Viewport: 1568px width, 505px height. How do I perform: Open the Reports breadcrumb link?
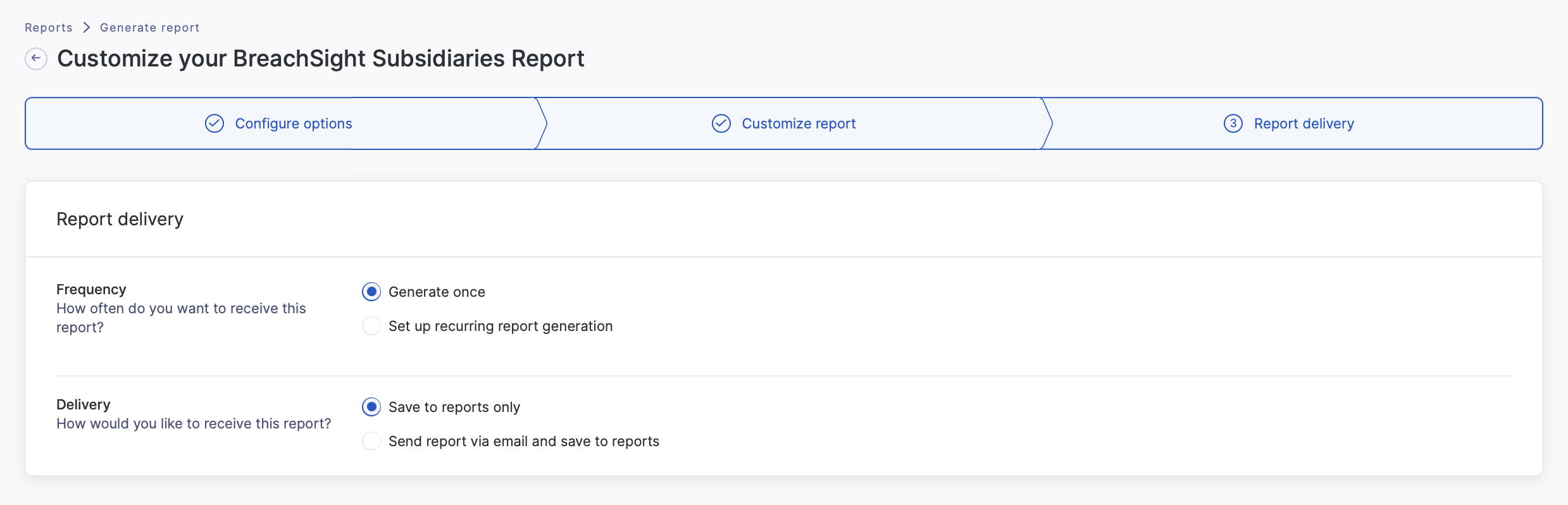pyautogui.click(x=49, y=27)
